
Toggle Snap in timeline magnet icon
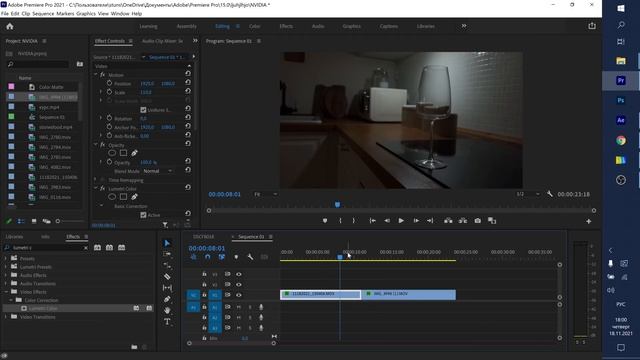tap(208, 257)
